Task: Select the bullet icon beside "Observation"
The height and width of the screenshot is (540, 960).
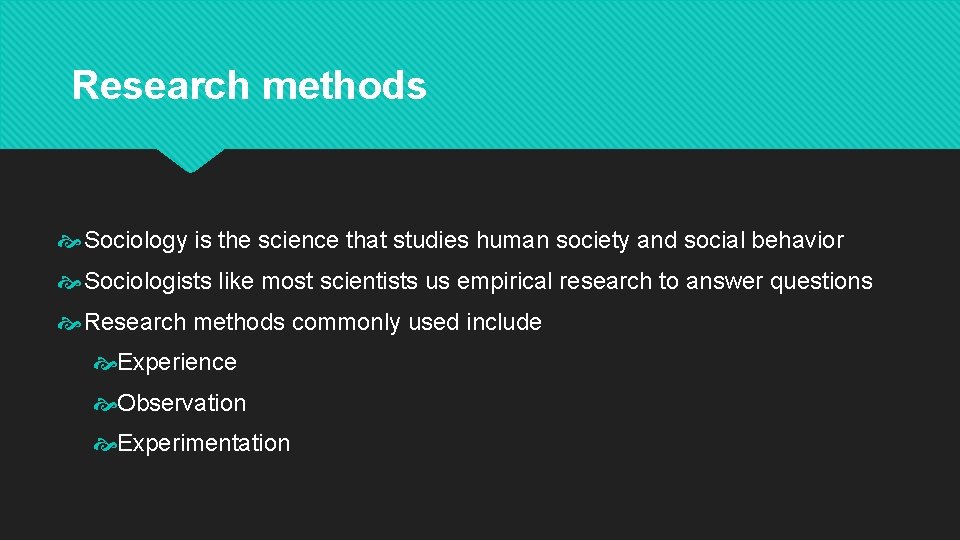Action: [105, 404]
